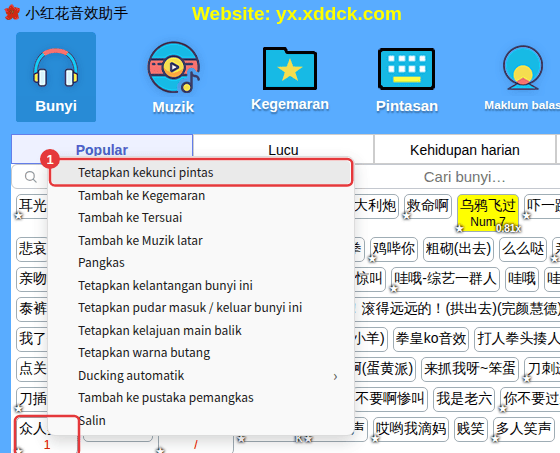Click favorite star on 鸡哔你 sound

point(372,258)
